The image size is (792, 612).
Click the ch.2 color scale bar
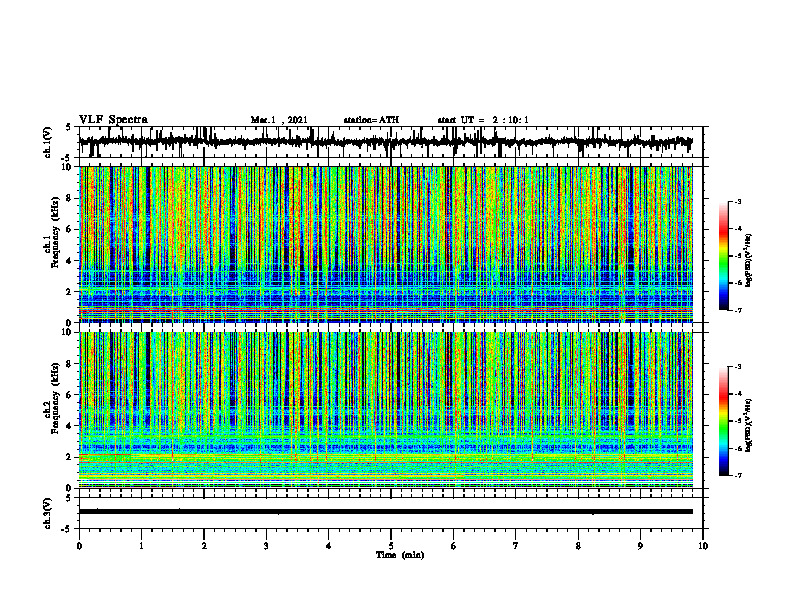(x=723, y=421)
